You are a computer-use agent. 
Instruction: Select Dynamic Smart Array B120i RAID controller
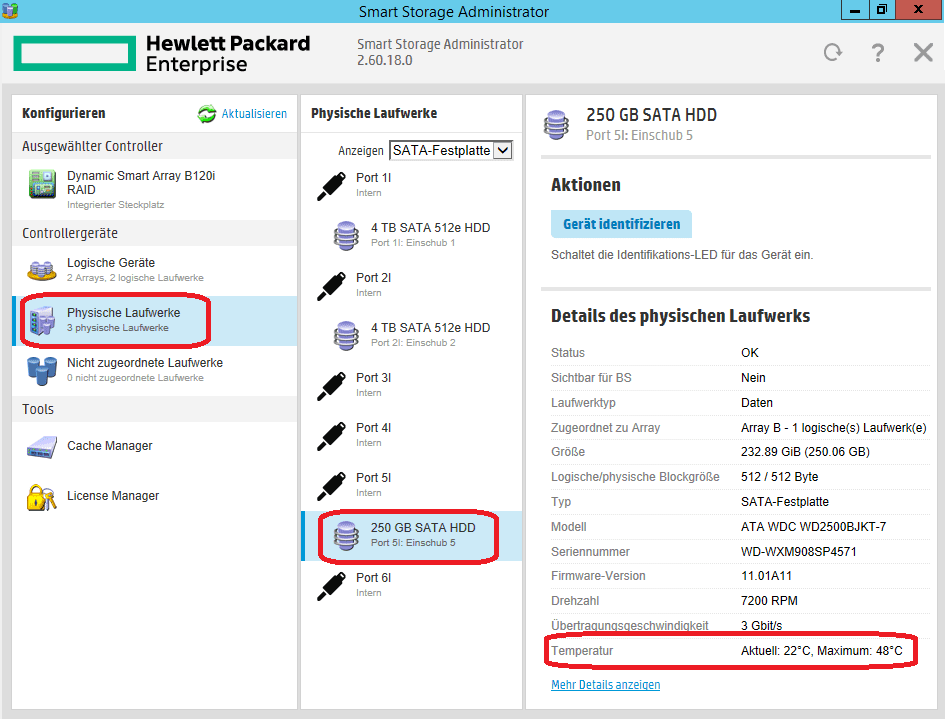click(154, 189)
